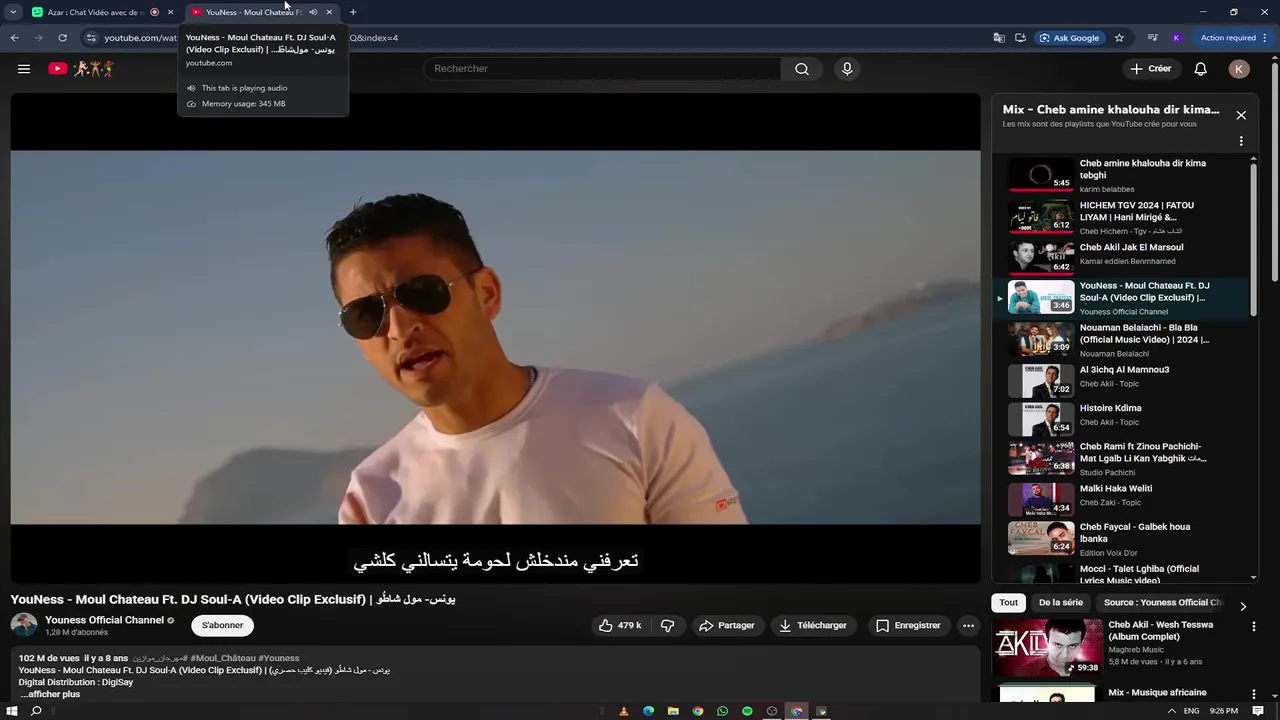
Task: Click in the Rechercher search field
Action: [603, 69]
